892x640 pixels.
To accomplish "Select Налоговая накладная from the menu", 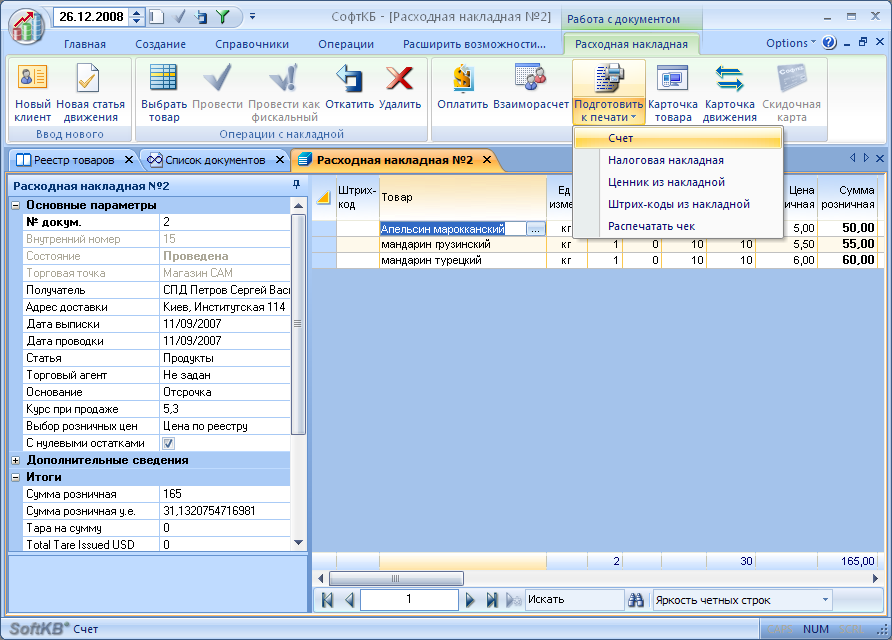I will (665, 160).
